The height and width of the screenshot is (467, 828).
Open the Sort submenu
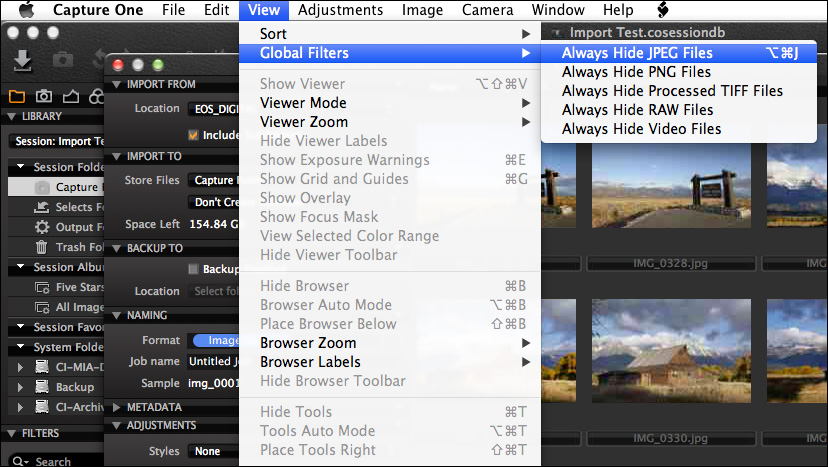pos(390,34)
